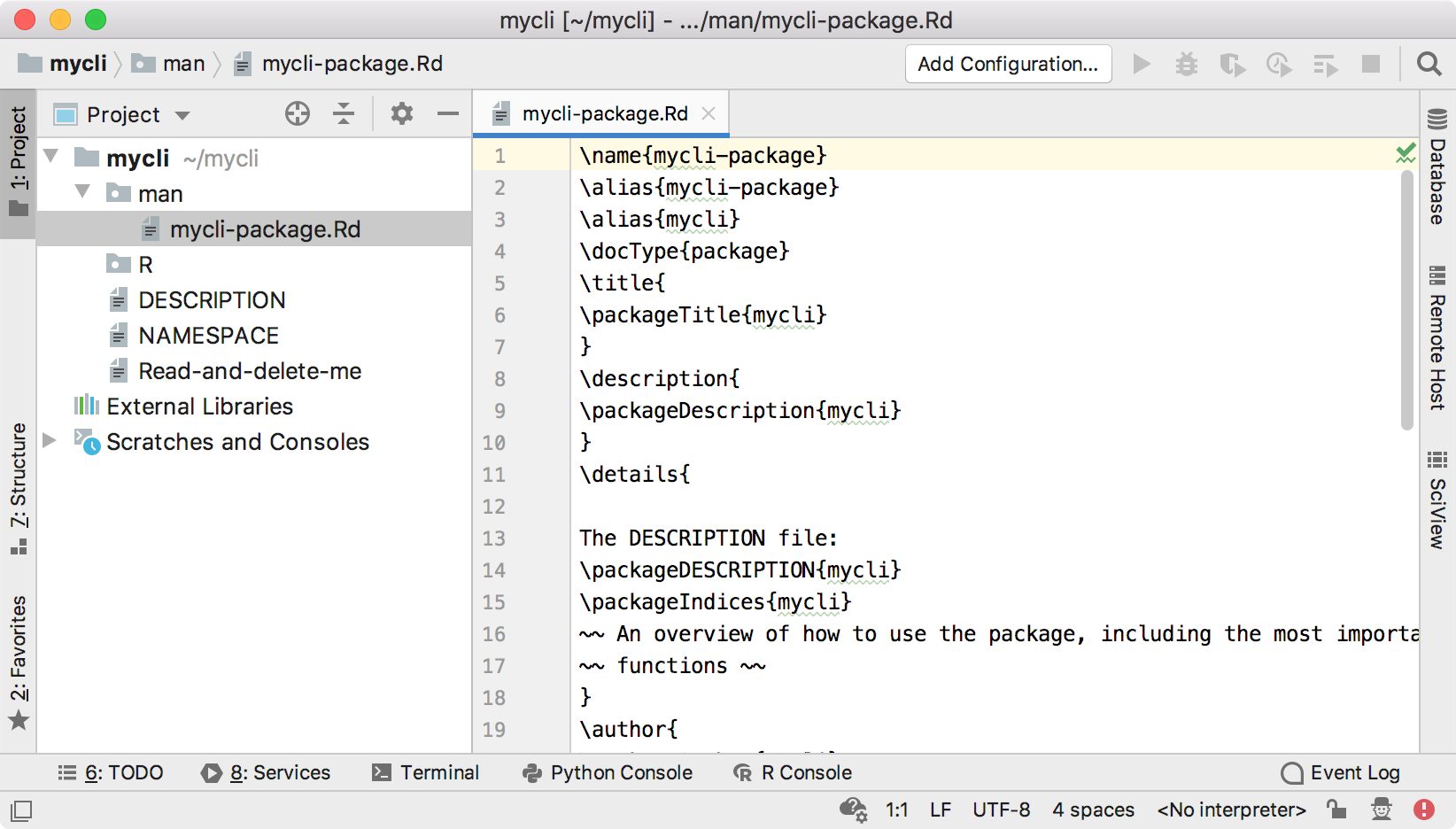Collapse the man folder in Project tree

[82, 193]
